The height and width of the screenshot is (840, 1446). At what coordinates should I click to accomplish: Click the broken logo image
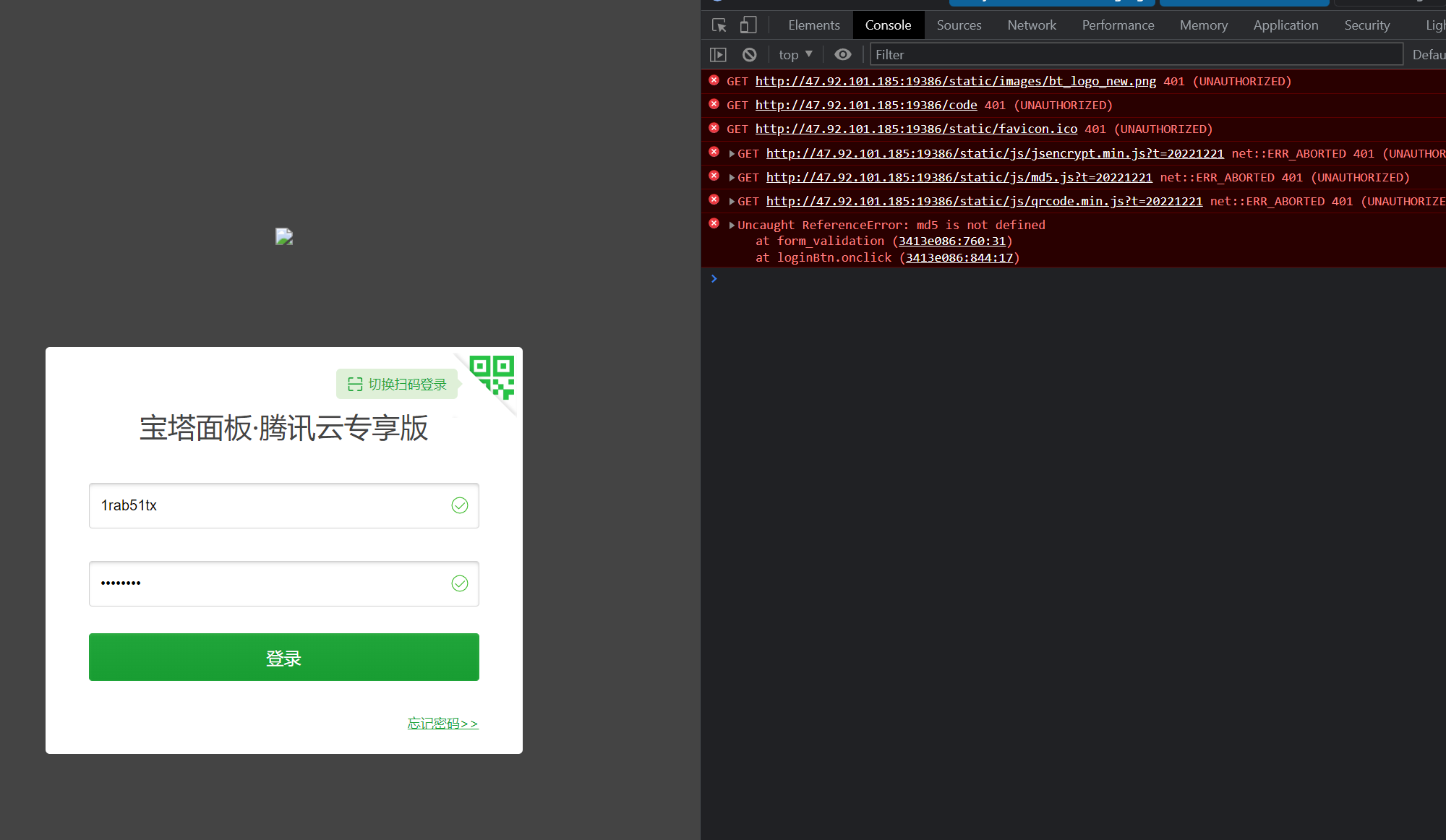(x=284, y=237)
